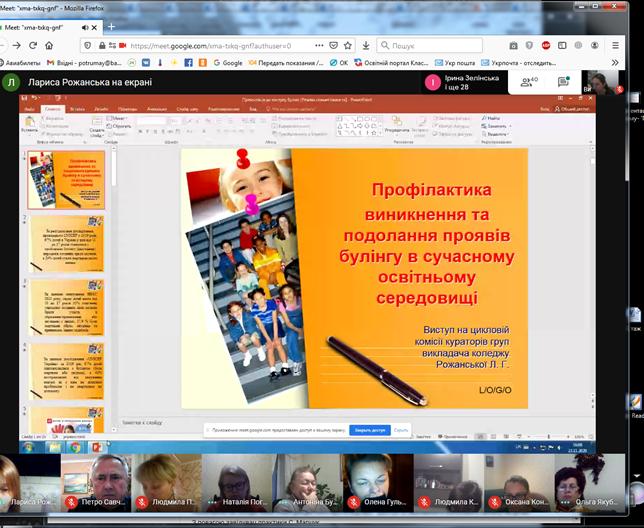The height and width of the screenshot is (528, 644).
Task: Expand the shapes gallery
Action: pos(381,133)
